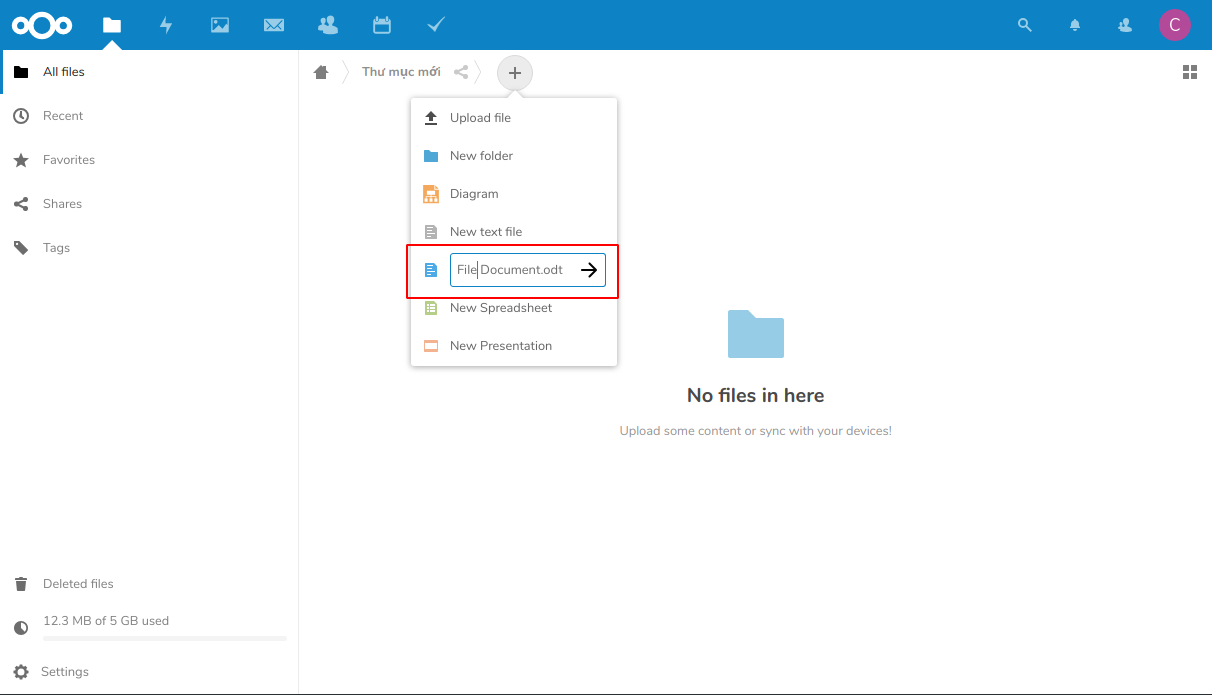The height and width of the screenshot is (695, 1212).
Task: Click 'Upload some content or sync' text
Action: pyautogui.click(x=756, y=431)
